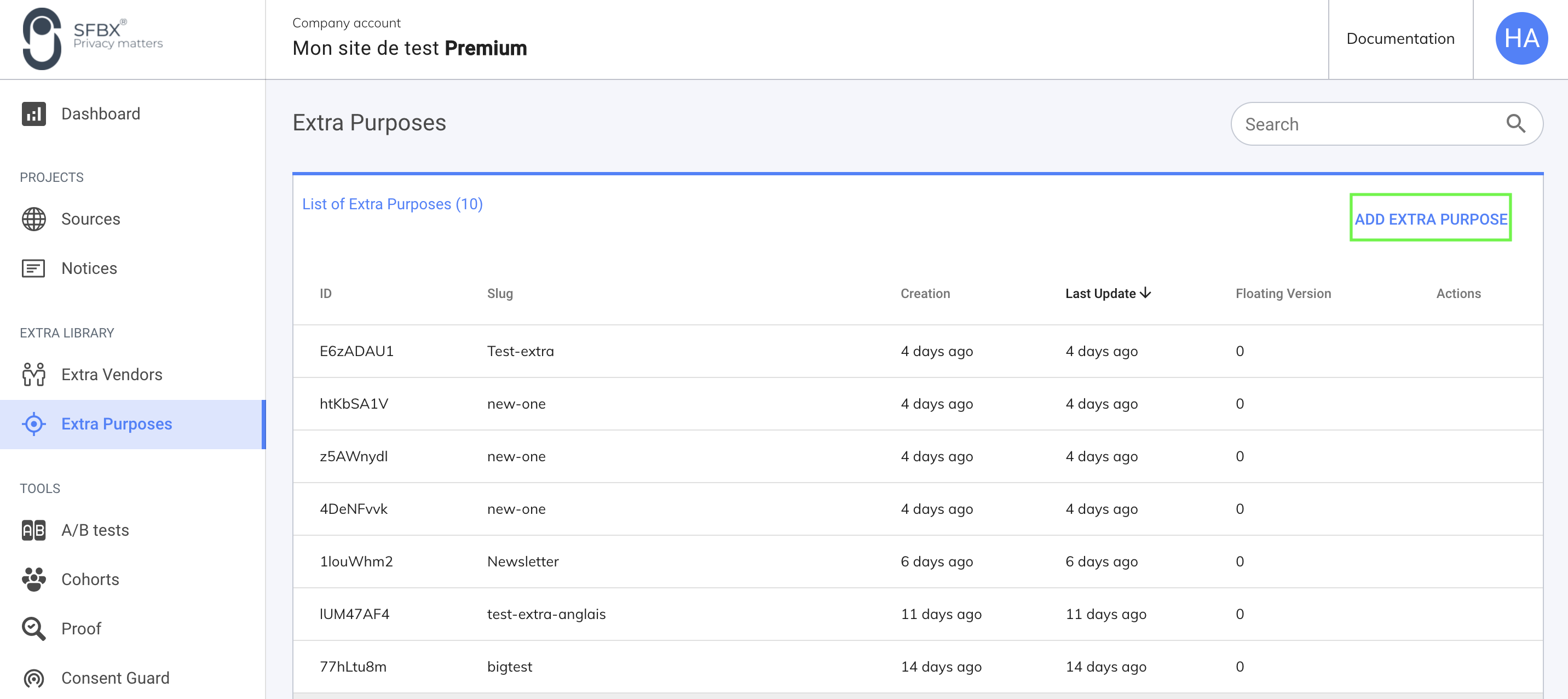Image resolution: width=1568 pixels, height=699 pixels.
Task: Toggle Last Update sort arrow
Action: click(1145, 294)
